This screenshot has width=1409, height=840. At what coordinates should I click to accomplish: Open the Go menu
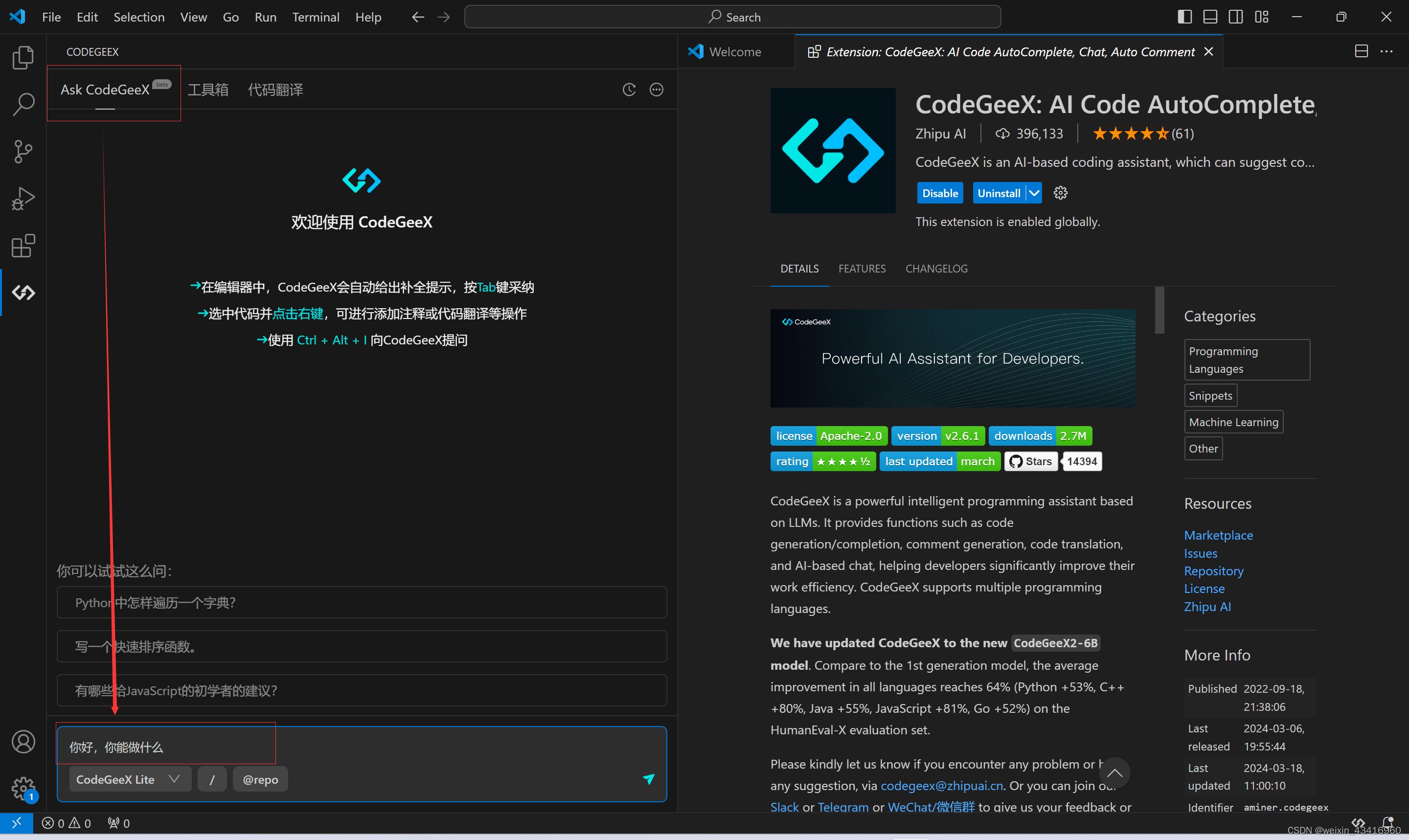pos(231,17)
